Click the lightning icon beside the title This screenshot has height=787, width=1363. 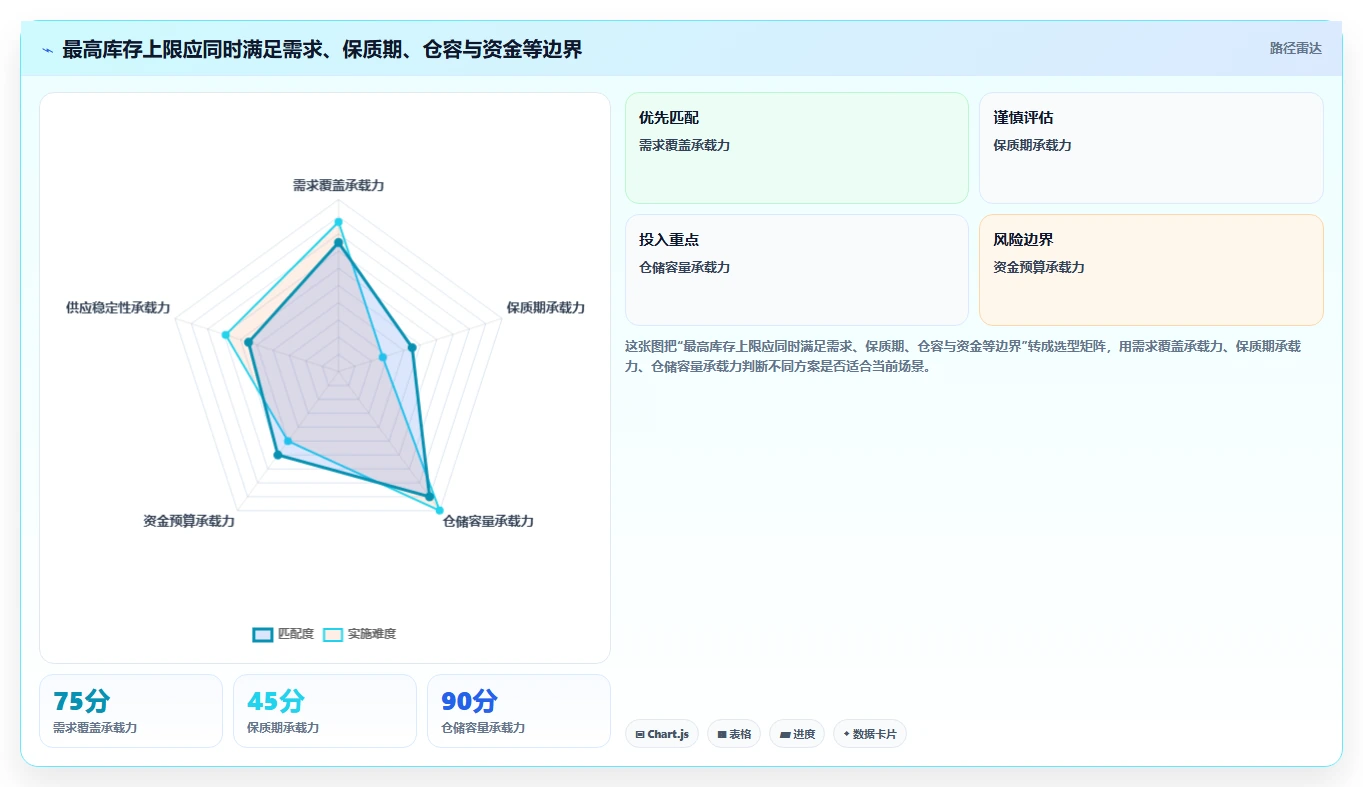tap(47, 50)
